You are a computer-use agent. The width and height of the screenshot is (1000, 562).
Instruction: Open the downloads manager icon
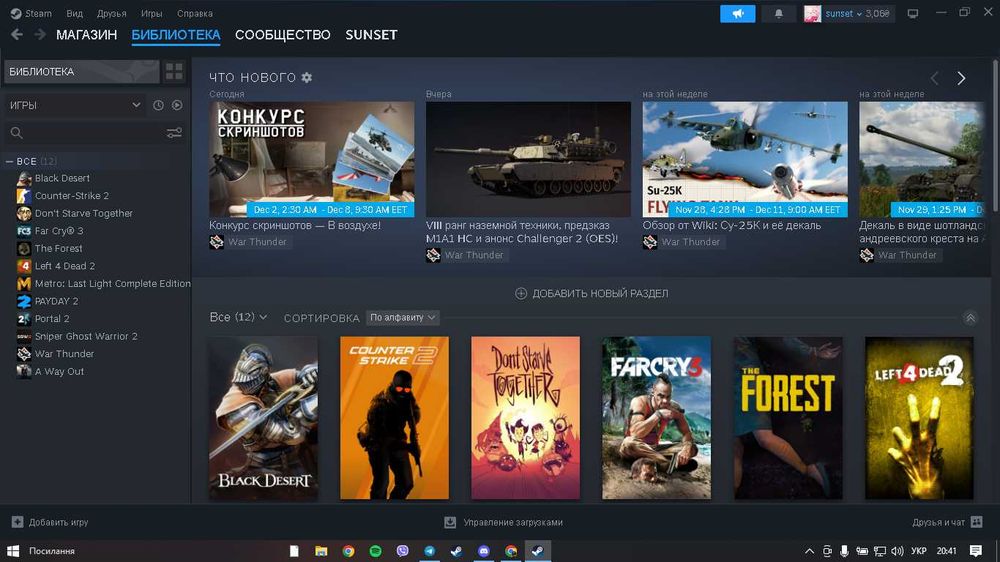pyautogui.click(x=450, y=522)
